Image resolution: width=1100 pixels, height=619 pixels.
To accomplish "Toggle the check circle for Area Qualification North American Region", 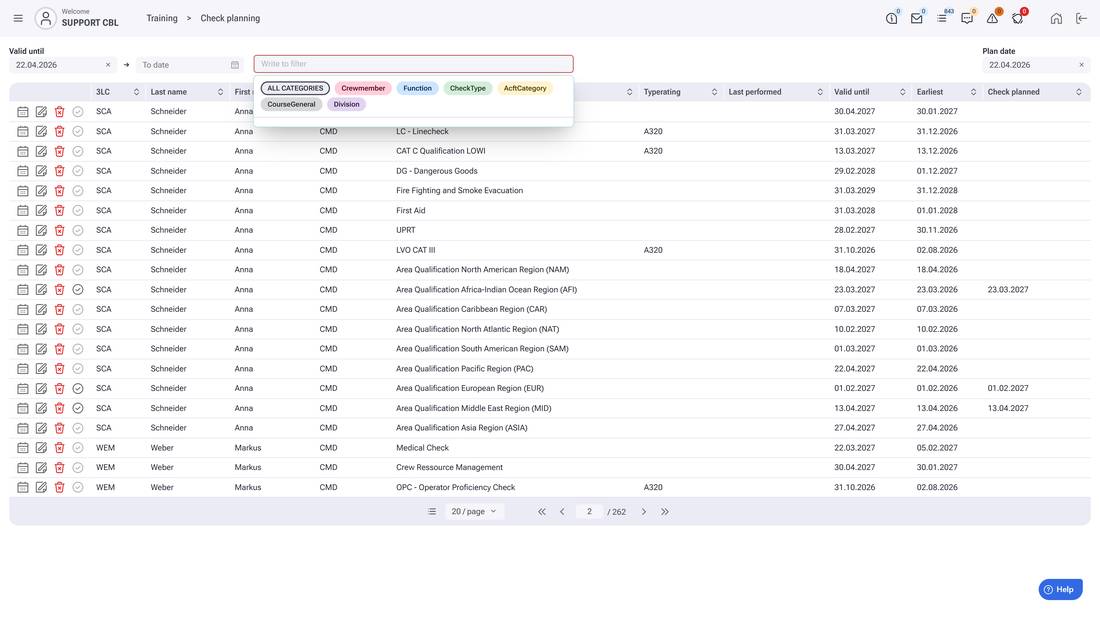I will tap(78, 269).
